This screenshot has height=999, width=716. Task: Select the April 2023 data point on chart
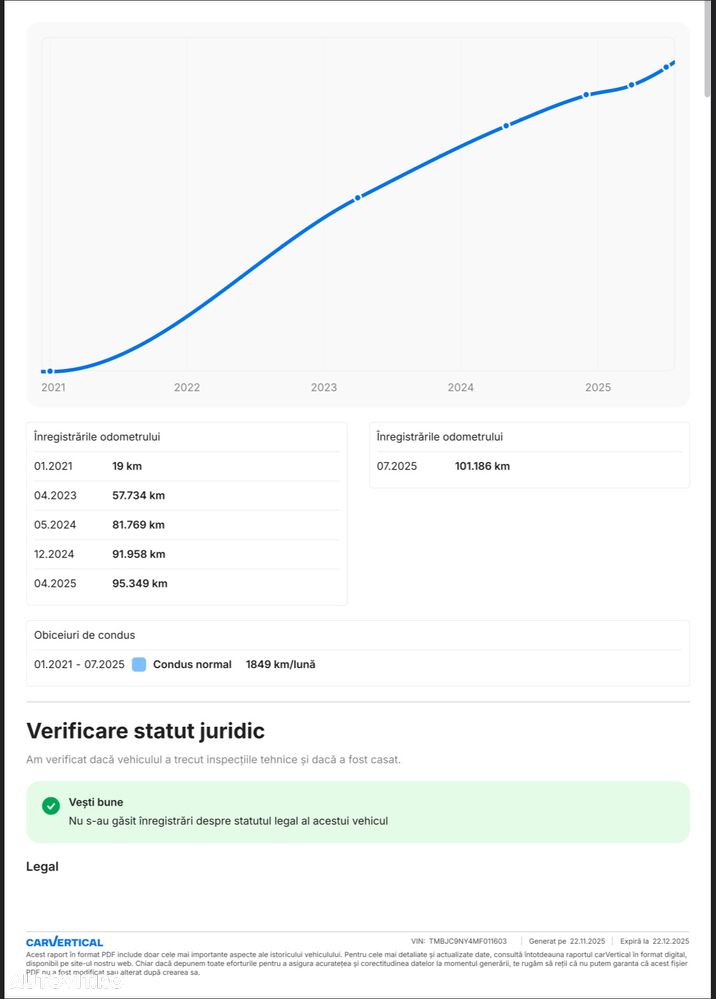tap(358, 197)
